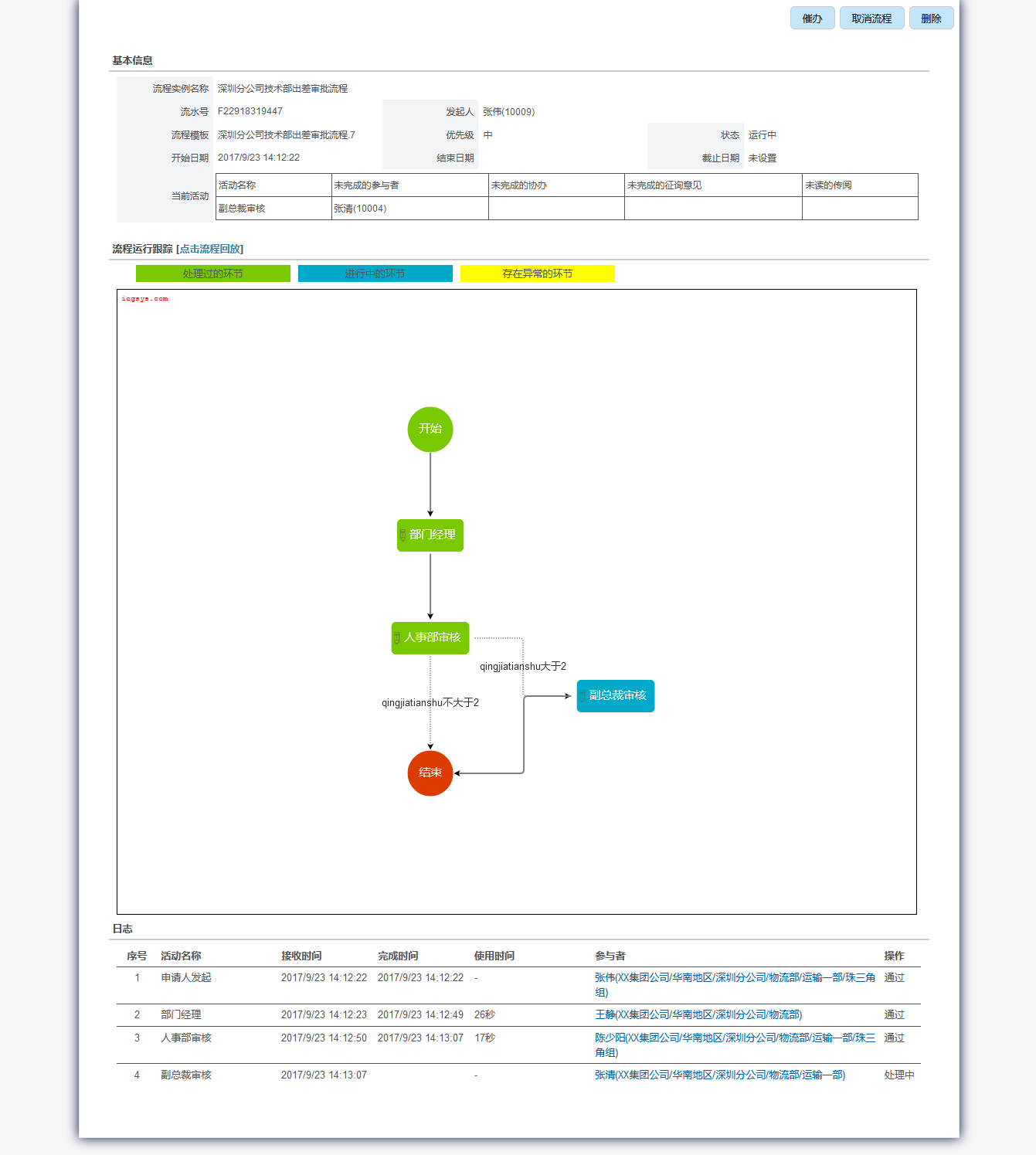1036x1155 pixels.
Task: Click the log 使用时间 column header
Action: 494,956
